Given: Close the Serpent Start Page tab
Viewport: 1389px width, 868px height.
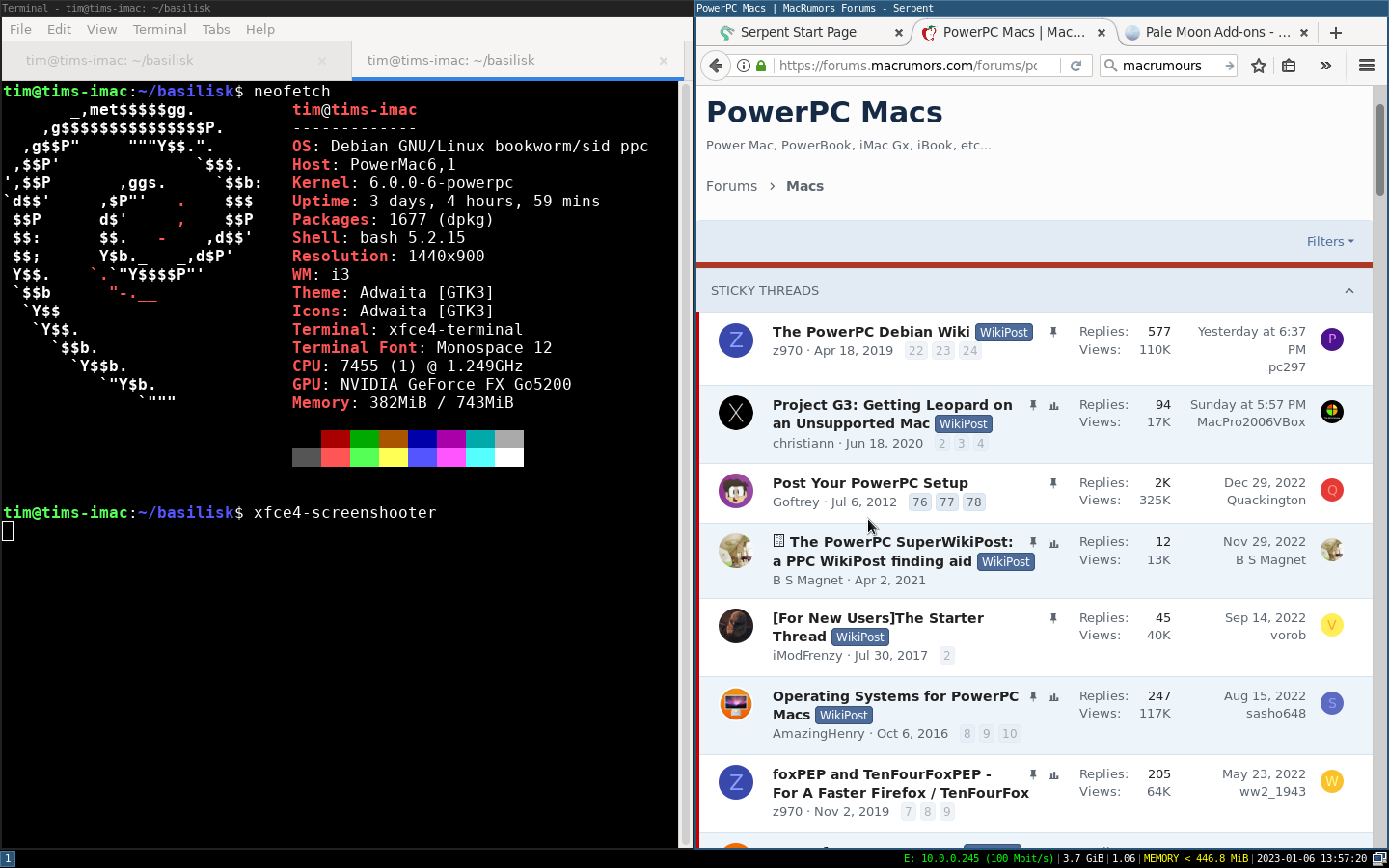Looking at the screenshot, I should 898,33.
